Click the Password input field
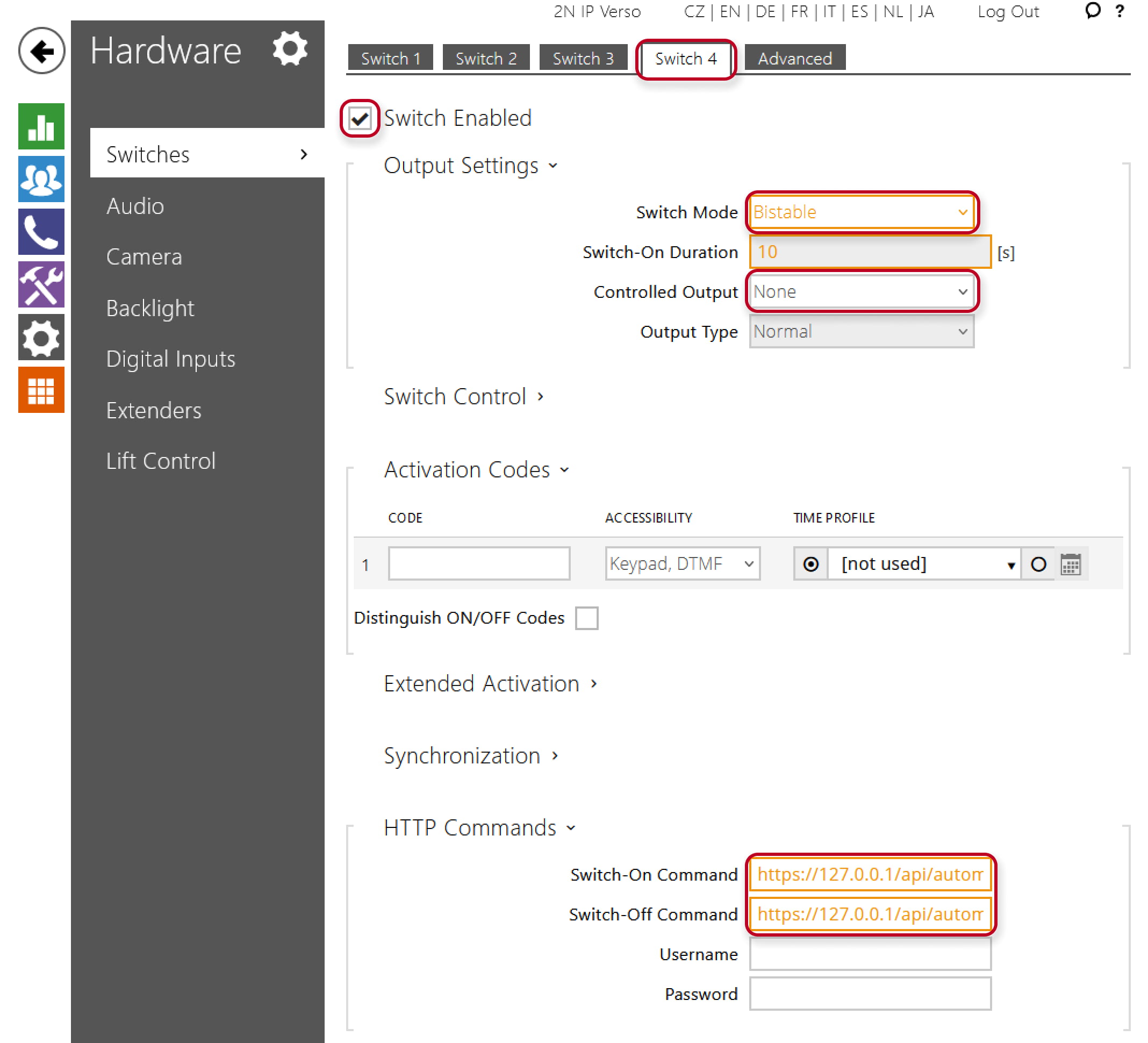The height and width of the screenshot is (1043, 1148). coord(870,994)
